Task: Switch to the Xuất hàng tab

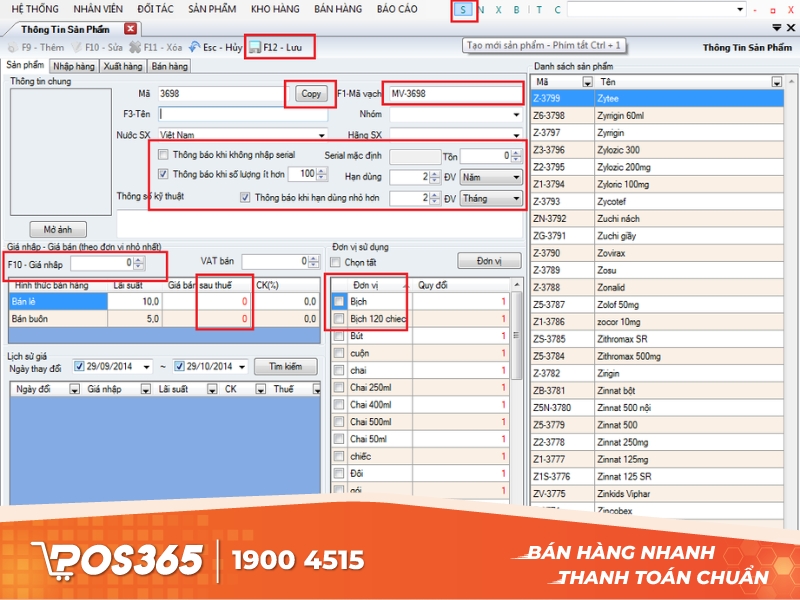Action: (x=123, y=66)
